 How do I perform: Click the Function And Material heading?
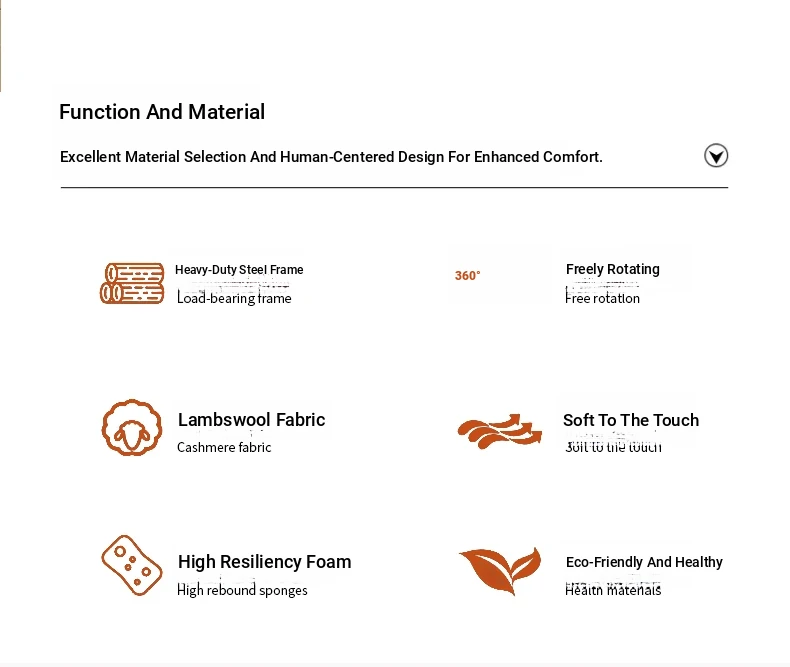pyautogui.click(x=162, y=112)
